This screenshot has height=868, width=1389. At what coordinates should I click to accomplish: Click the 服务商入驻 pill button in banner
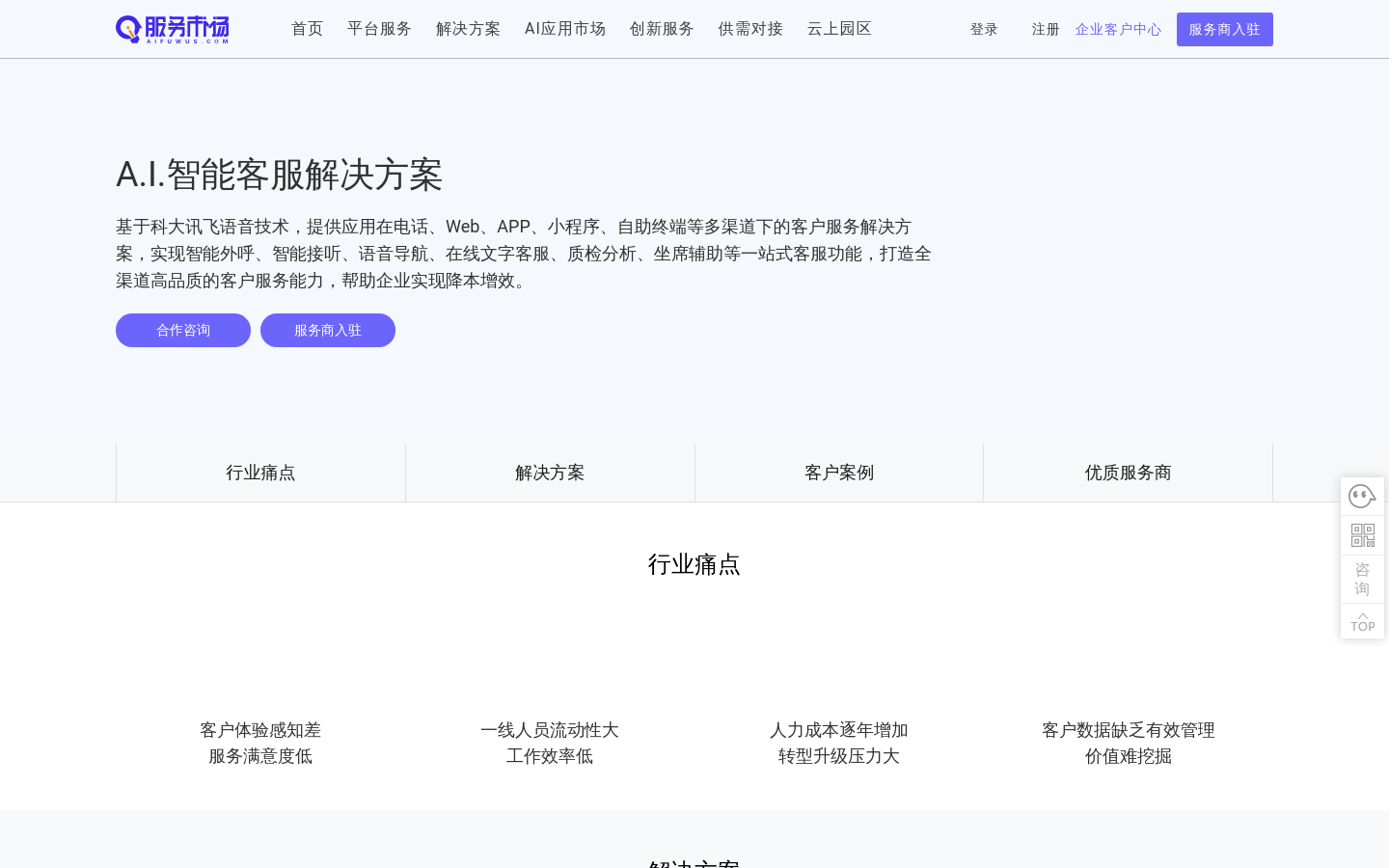click(x=328, y=331)
